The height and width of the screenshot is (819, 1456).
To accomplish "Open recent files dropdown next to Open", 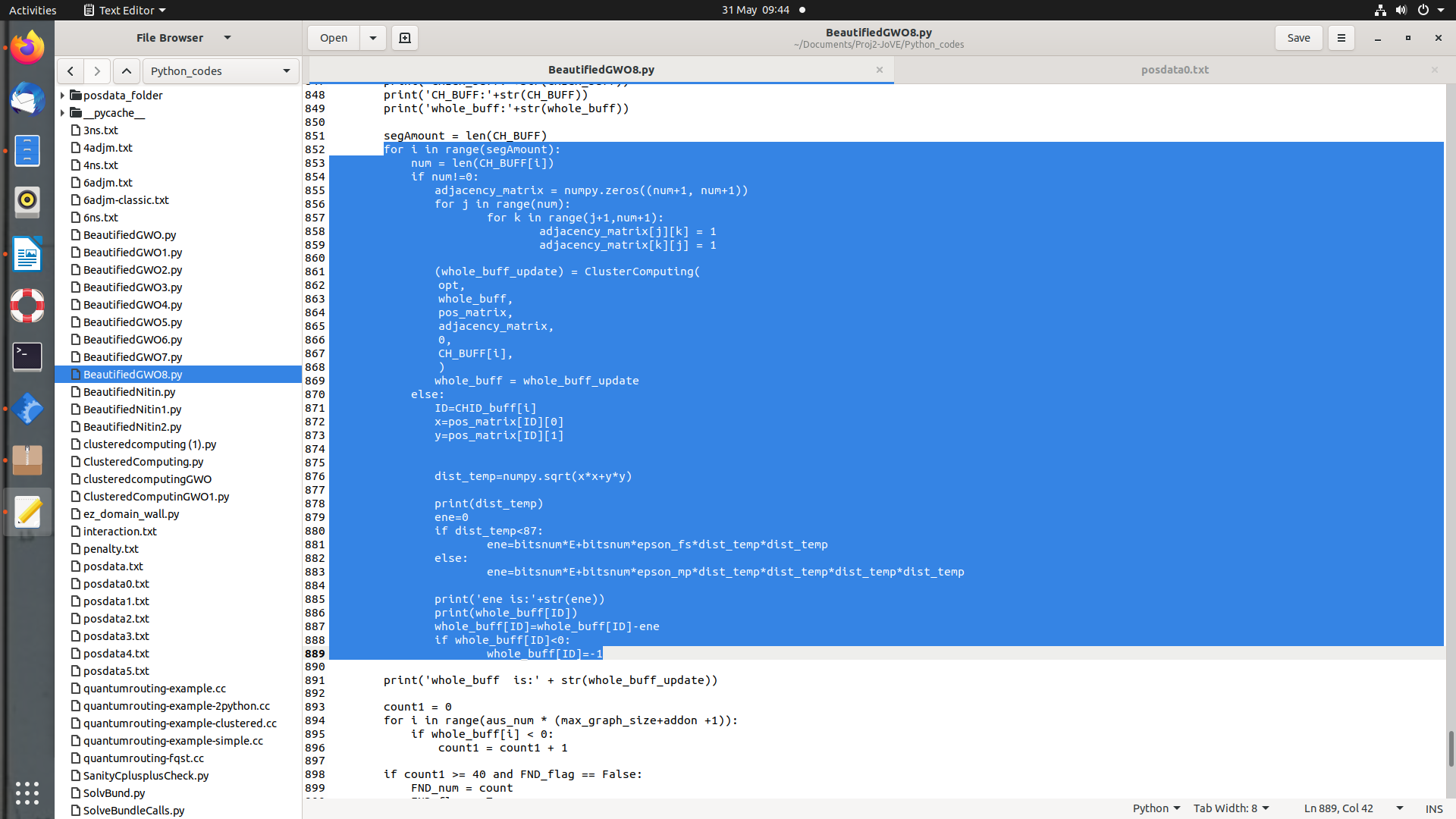I will (373, 38).
